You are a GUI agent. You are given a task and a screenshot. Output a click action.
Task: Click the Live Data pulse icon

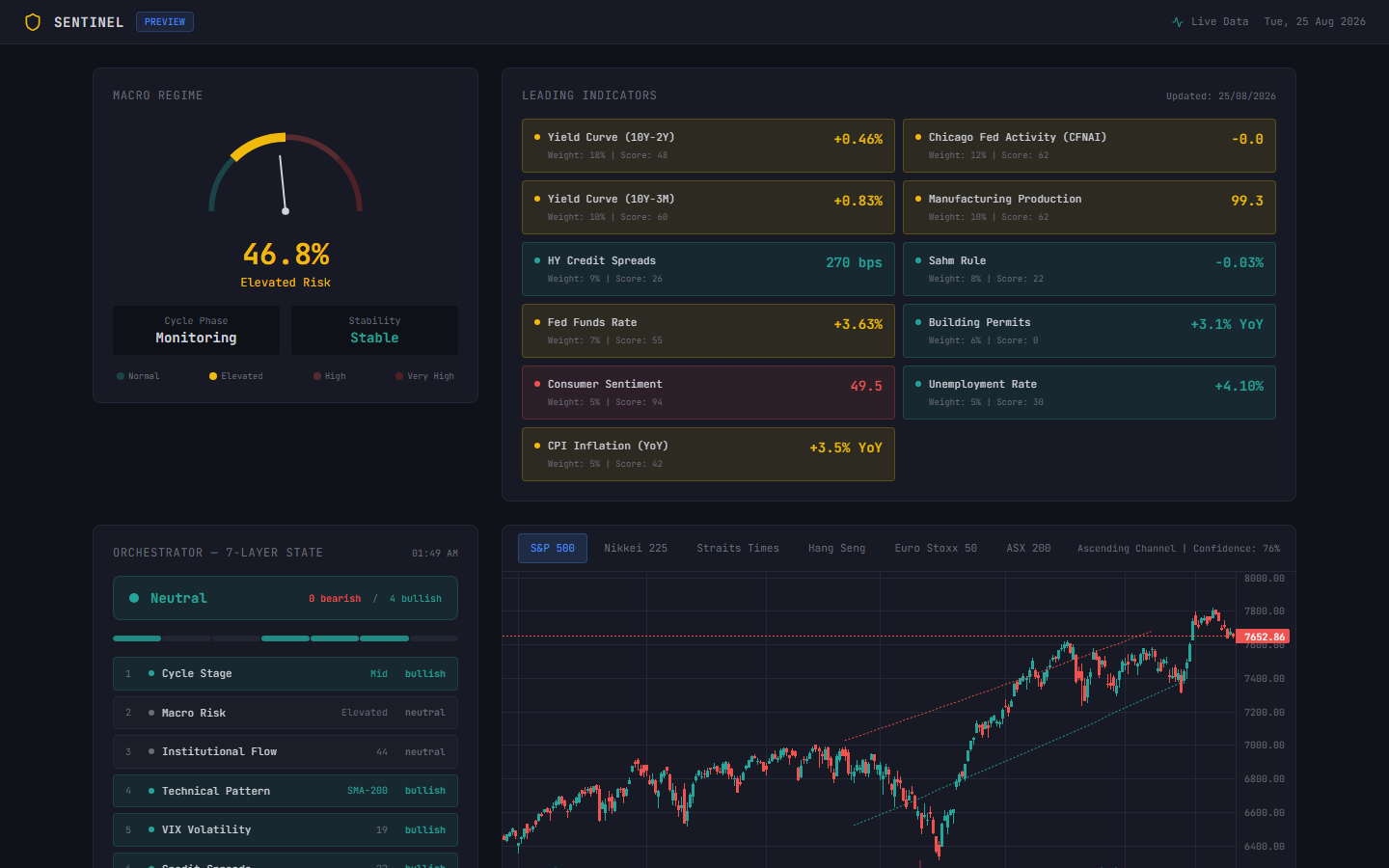(x=1178, y=22)
